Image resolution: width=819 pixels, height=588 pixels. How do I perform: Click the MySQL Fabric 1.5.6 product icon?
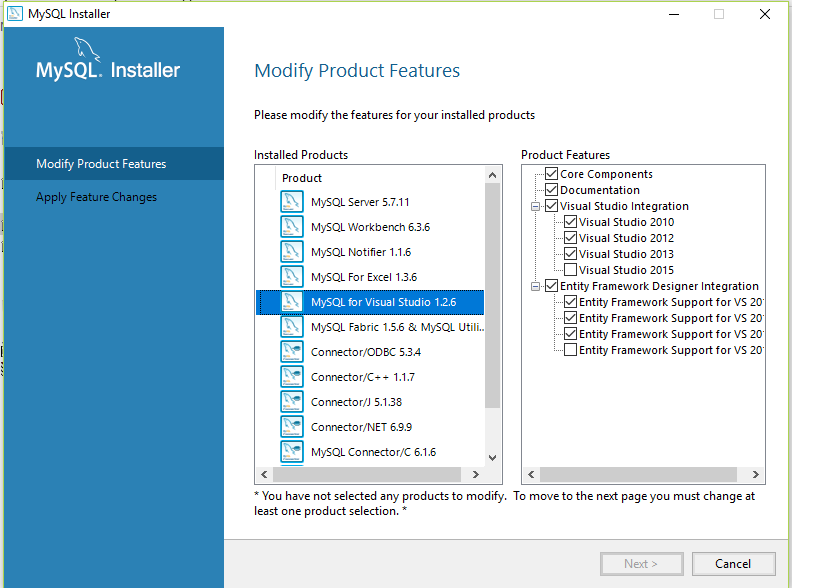coord(291,327)
